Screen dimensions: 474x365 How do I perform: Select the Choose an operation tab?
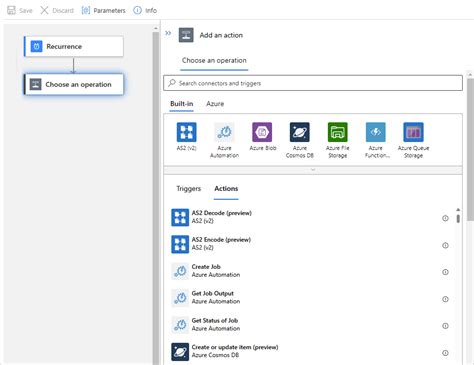[214, 61]
